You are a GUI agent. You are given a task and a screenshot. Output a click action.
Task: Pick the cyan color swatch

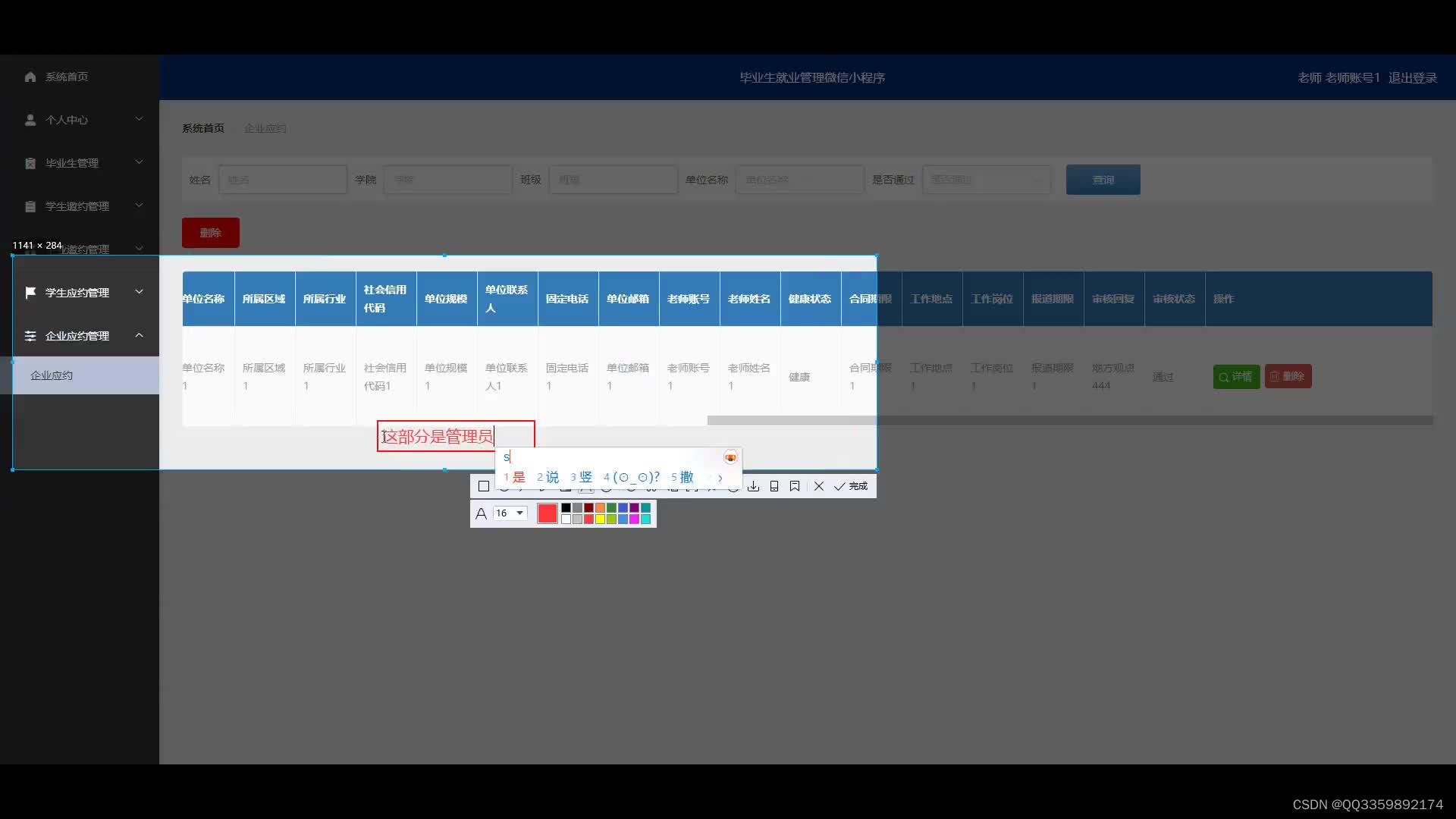tap(645, 519)
